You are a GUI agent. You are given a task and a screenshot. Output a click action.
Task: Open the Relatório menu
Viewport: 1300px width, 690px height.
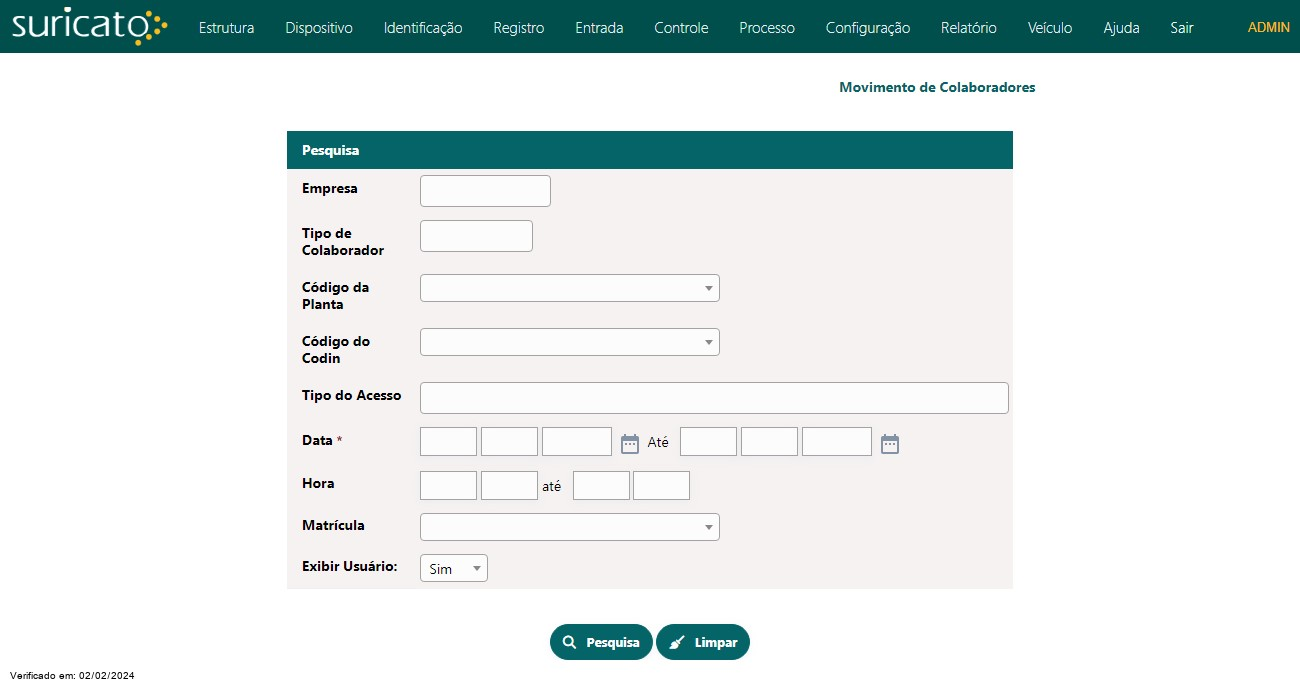pyautogui.click(x=968, y=28)
